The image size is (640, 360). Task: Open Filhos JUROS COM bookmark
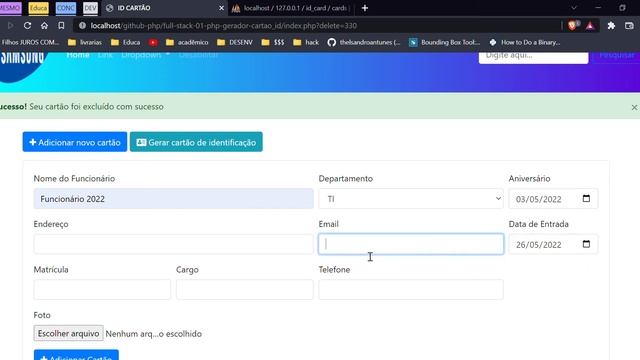30,42
